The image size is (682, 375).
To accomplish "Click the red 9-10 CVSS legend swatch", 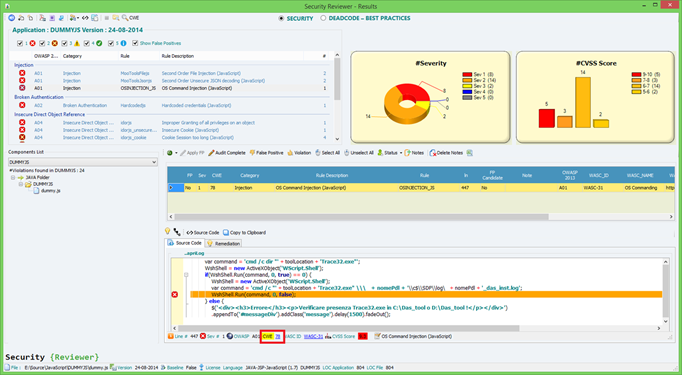I will tap(636, 74).
